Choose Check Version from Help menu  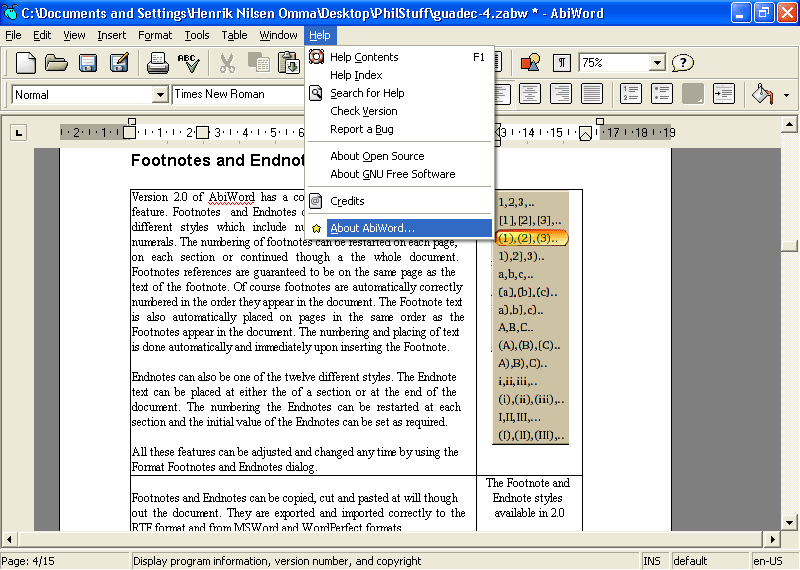(364, 111)
